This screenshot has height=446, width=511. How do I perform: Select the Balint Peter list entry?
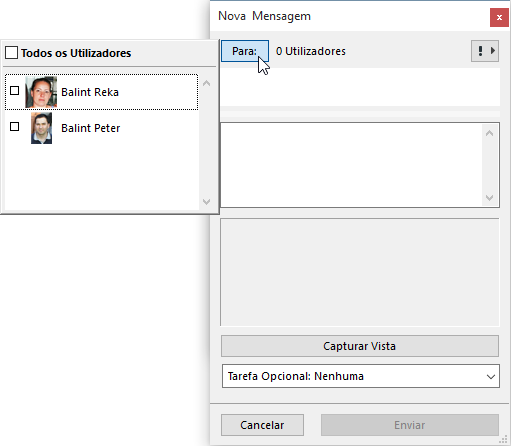101,128
